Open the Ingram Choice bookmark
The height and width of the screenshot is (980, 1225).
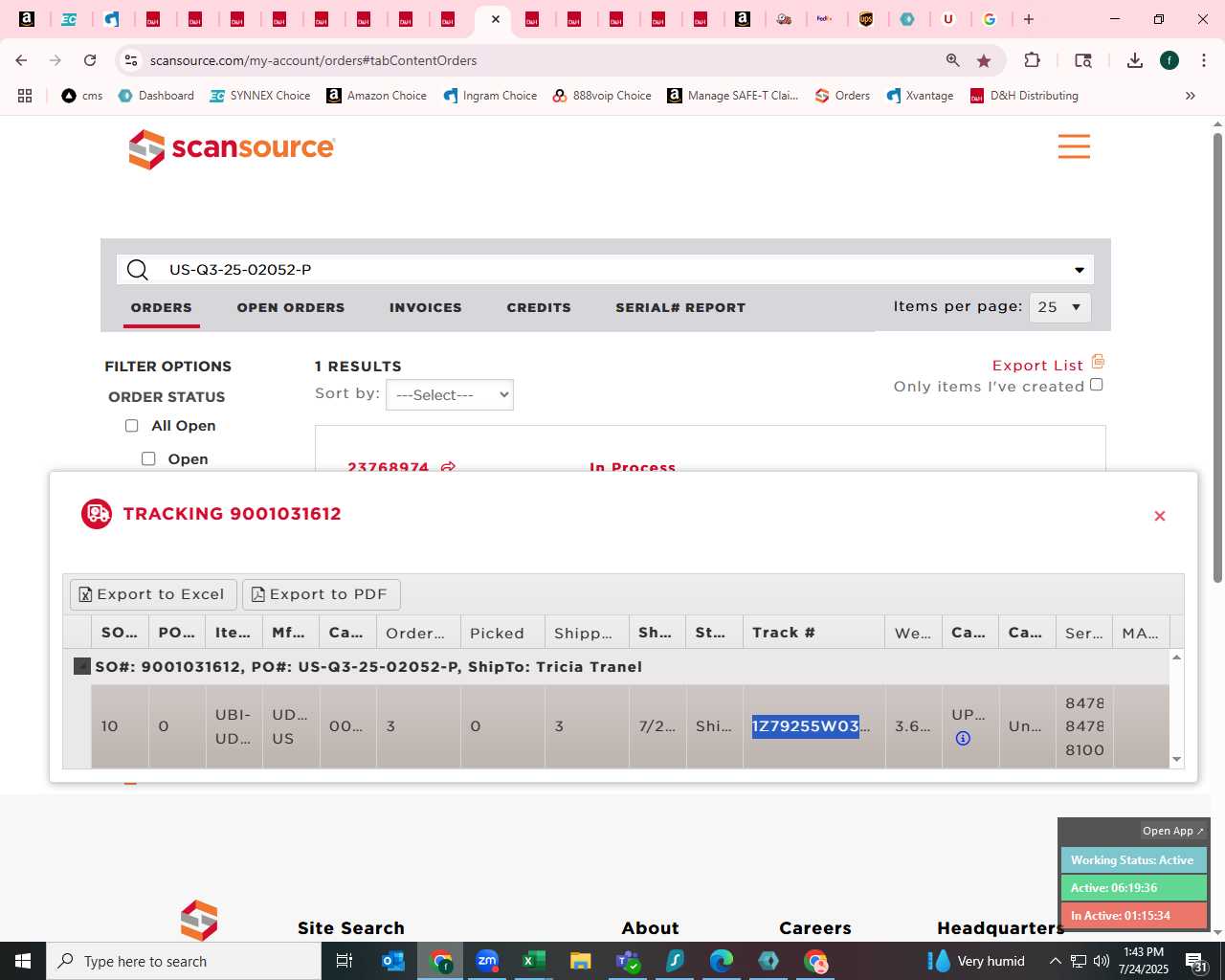[x=490, y=96]
